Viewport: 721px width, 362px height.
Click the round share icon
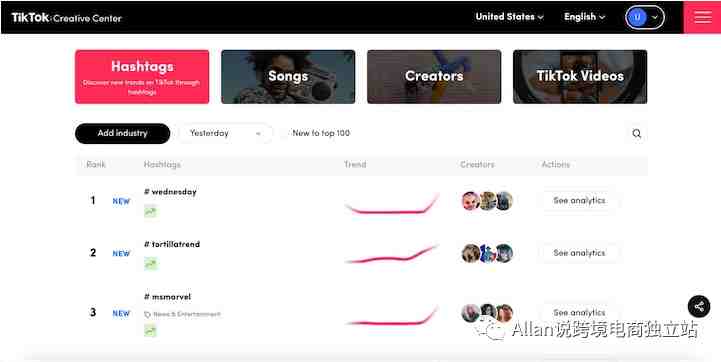(x=699, y=306)
